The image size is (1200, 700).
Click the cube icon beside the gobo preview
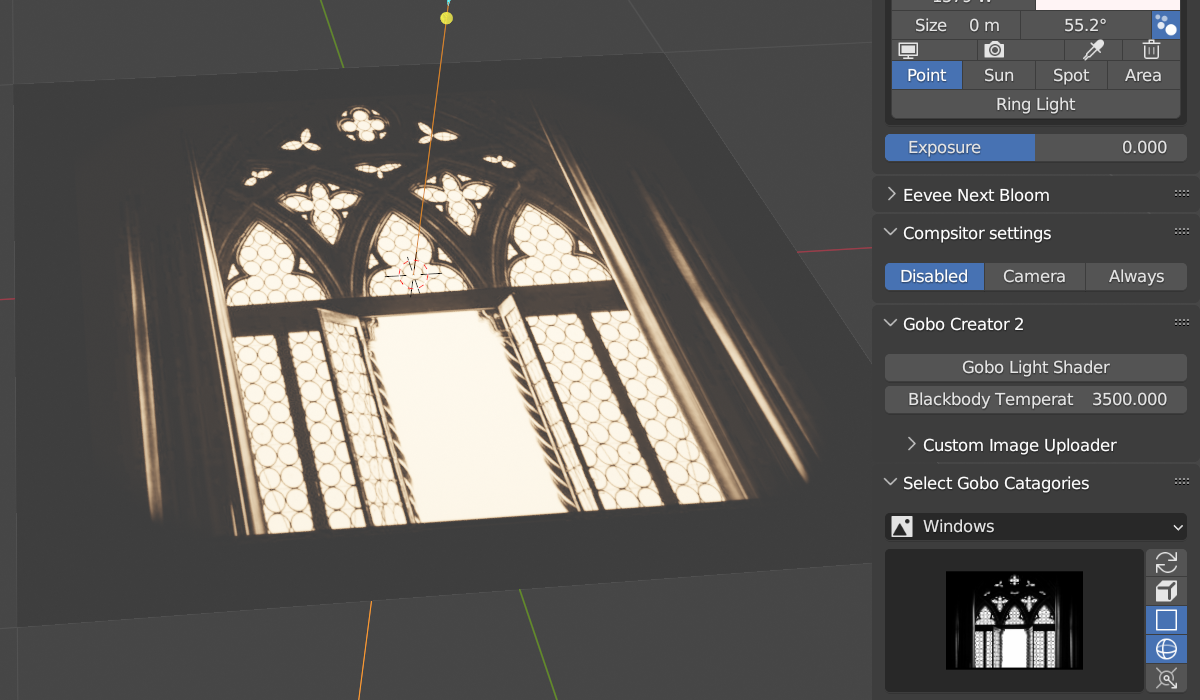click(1166, 591)
